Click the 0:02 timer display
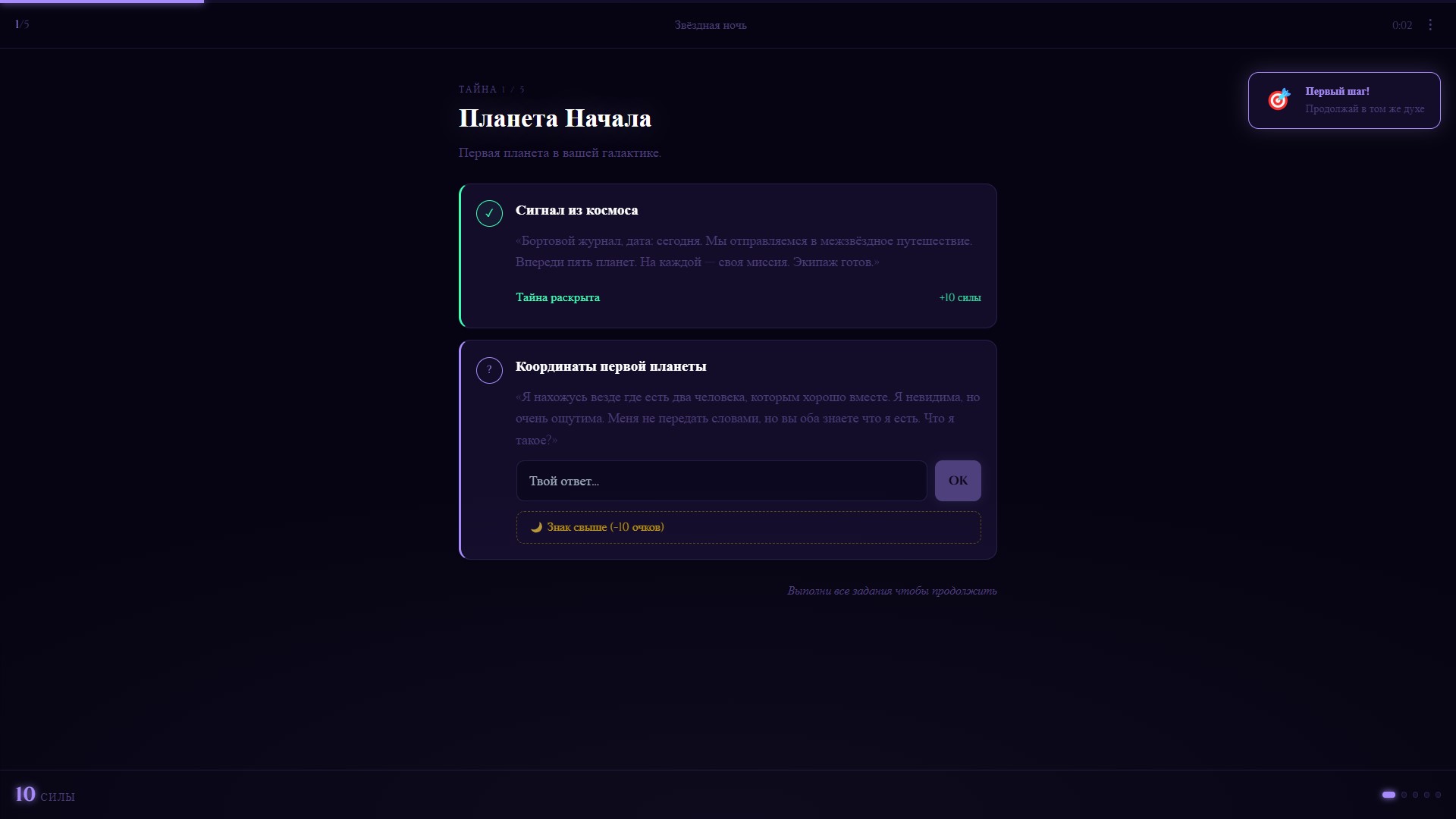This screenshot has height=819, width=1456. coord(1401,25)
